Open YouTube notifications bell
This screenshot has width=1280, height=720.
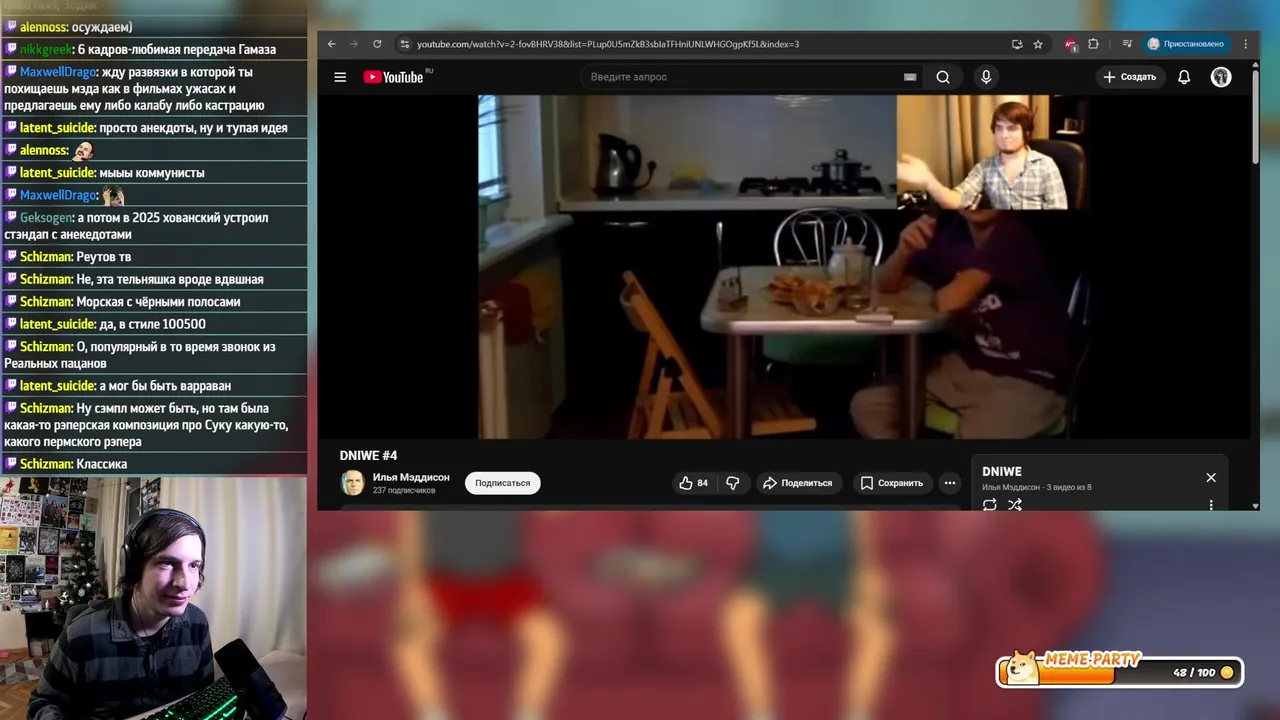pyautogui.click(x=1184, y=77)
